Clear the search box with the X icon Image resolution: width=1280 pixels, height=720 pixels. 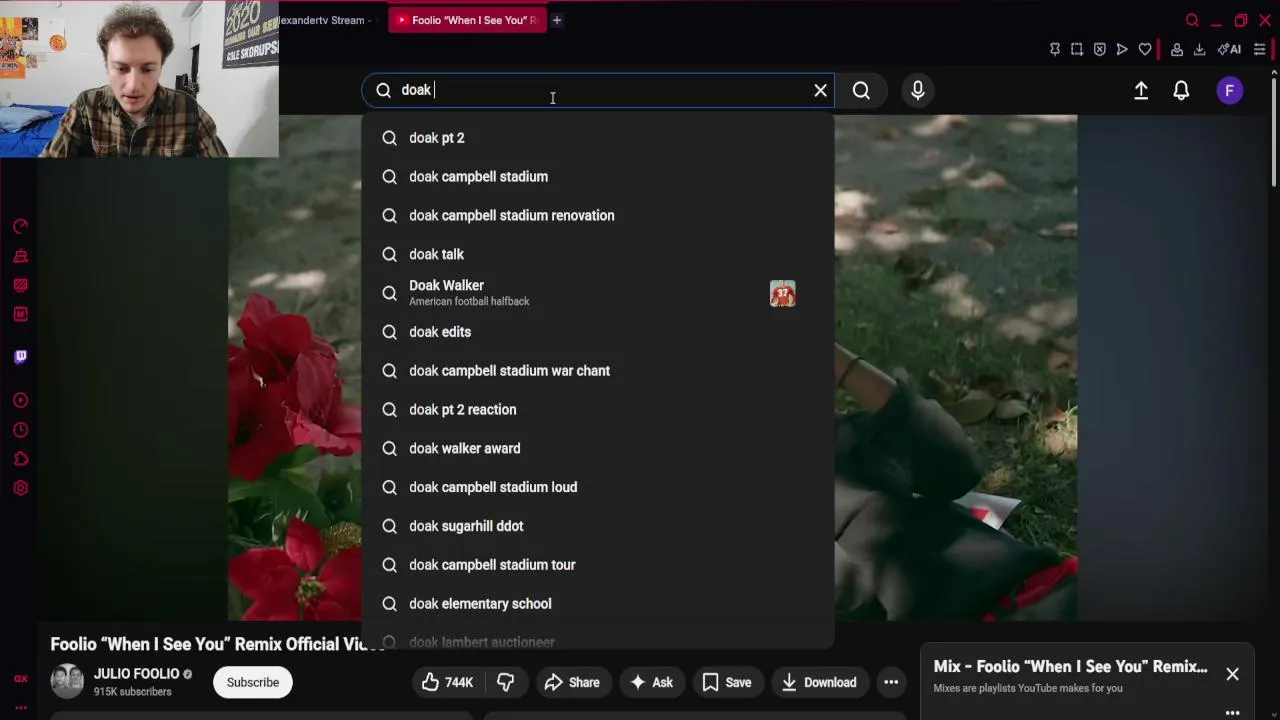(x=820, y=90)
